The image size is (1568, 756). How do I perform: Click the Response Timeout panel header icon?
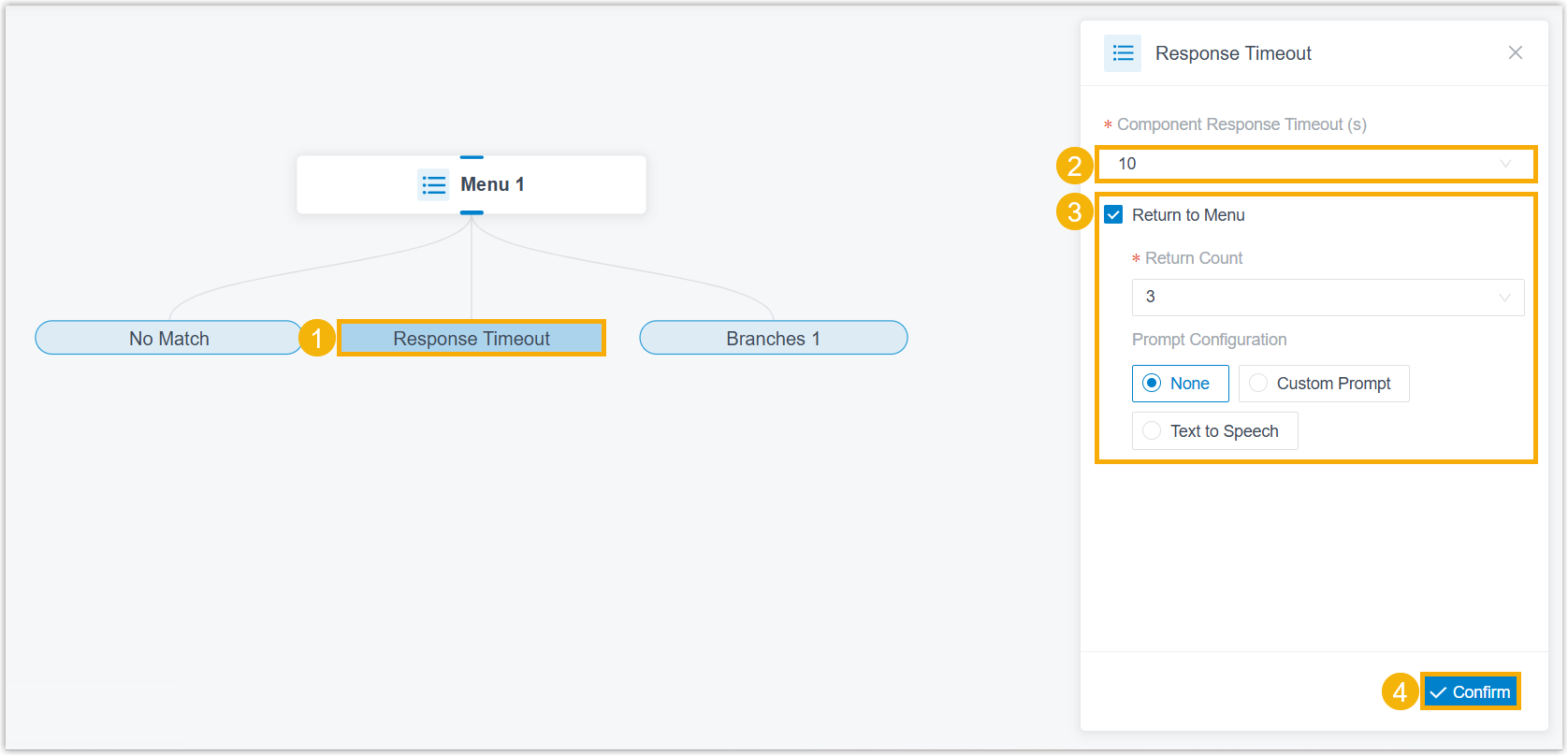click(1123, 53)
